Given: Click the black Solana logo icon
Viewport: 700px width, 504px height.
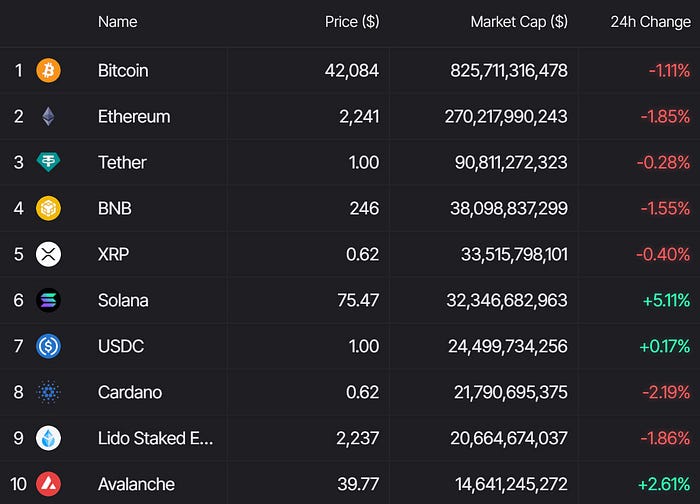Looking at the screenshot, I should [48, 300].
